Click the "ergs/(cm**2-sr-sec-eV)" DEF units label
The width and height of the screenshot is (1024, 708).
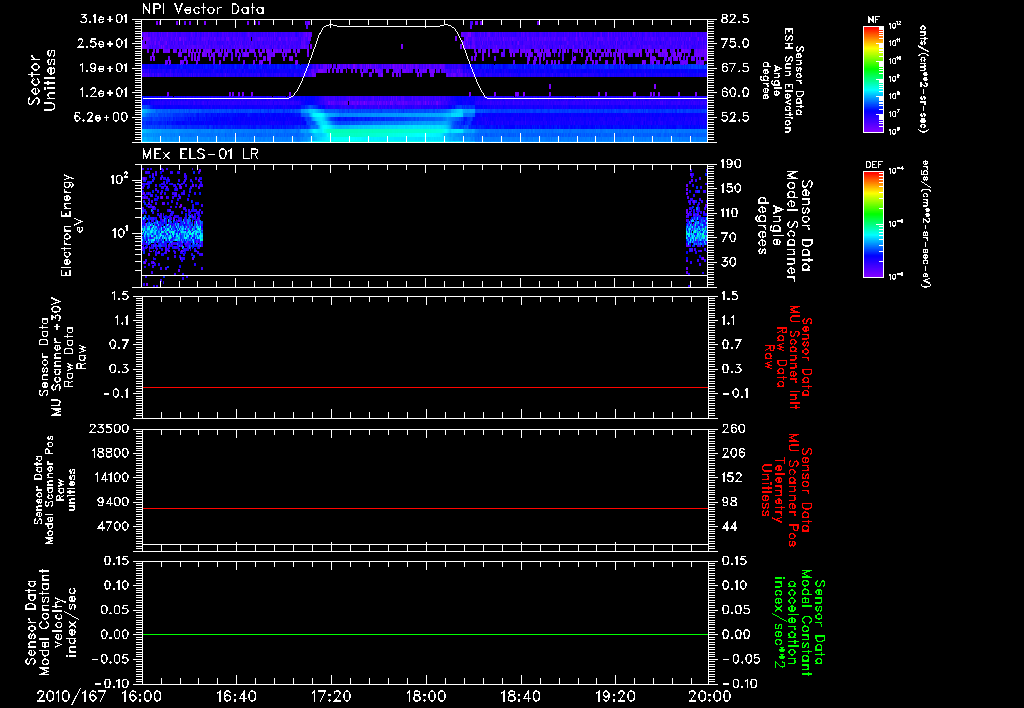pos(924,224)
